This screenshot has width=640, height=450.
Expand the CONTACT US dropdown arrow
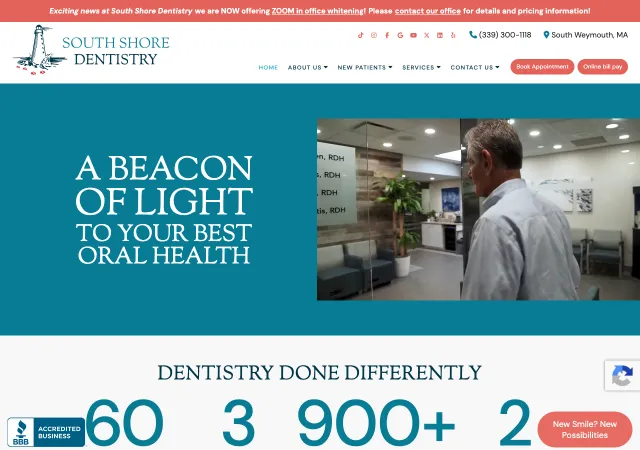497,67
